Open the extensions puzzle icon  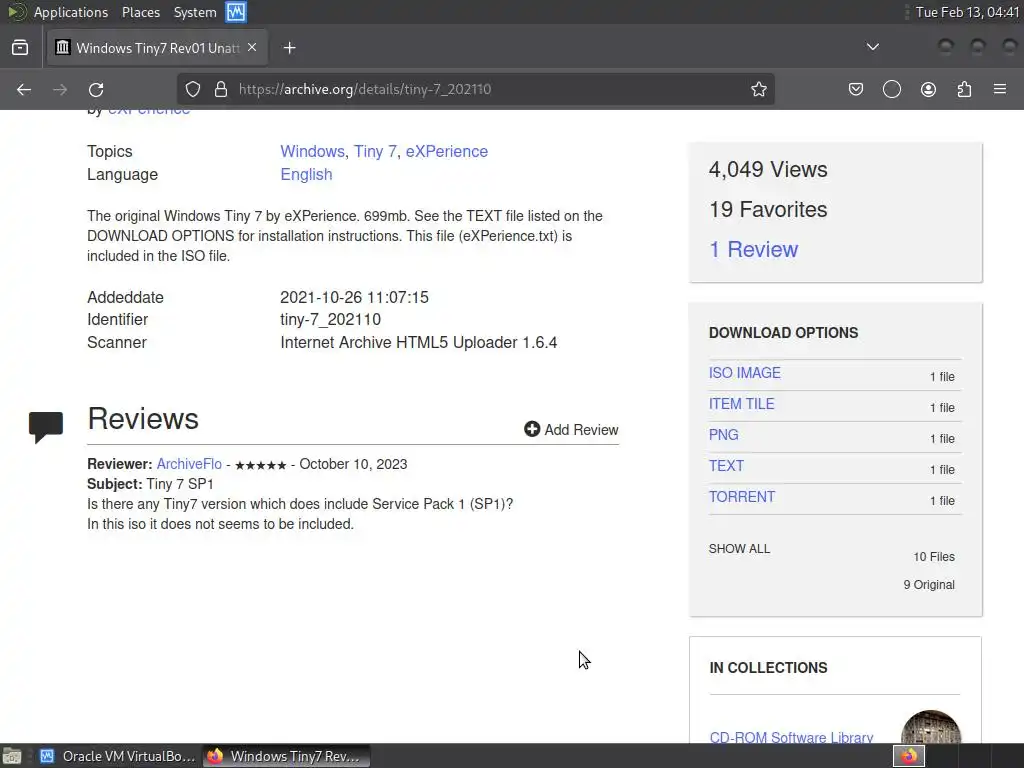(x=964, y=89)
